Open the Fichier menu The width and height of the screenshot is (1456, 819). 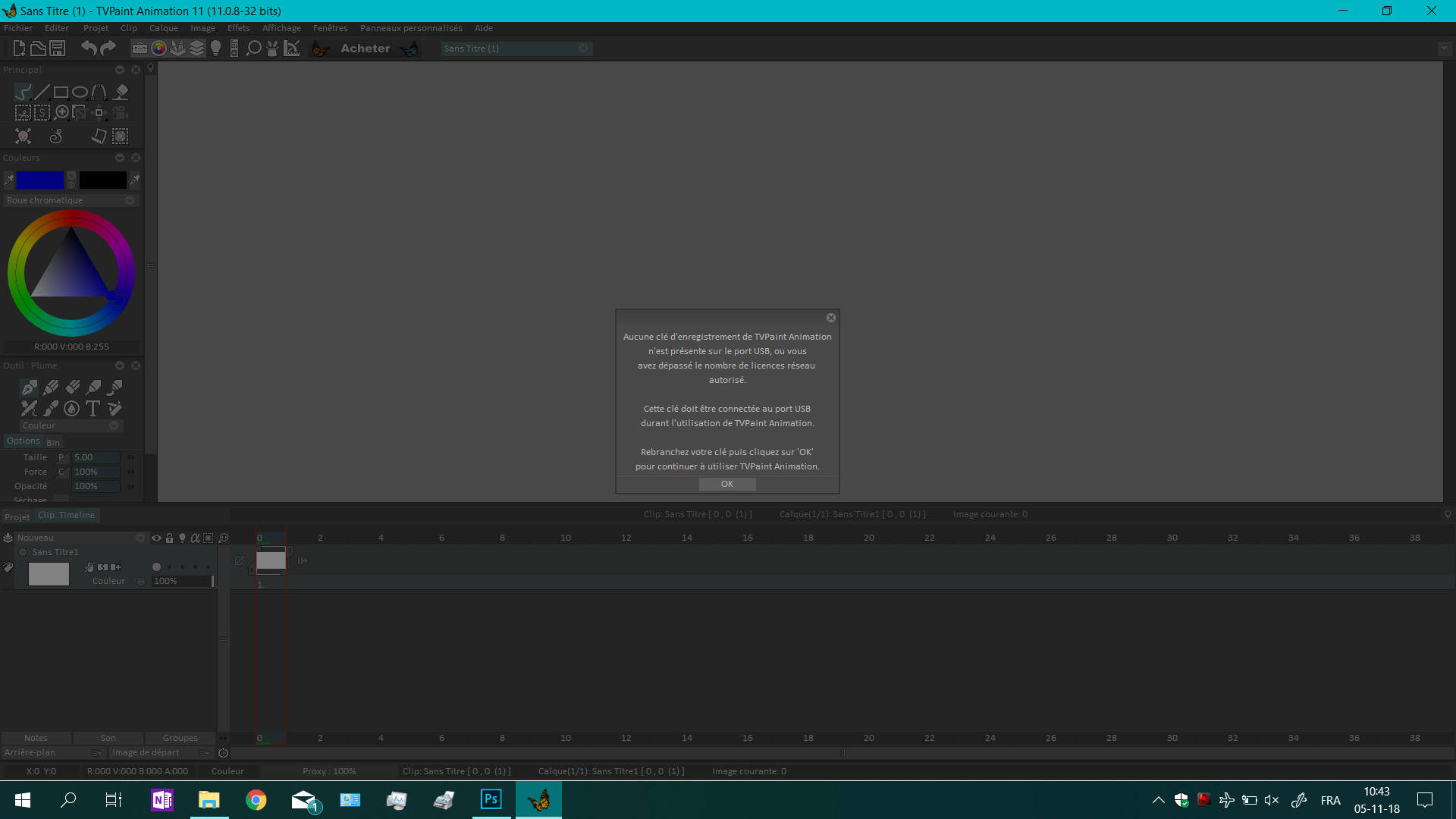(18, 28)
